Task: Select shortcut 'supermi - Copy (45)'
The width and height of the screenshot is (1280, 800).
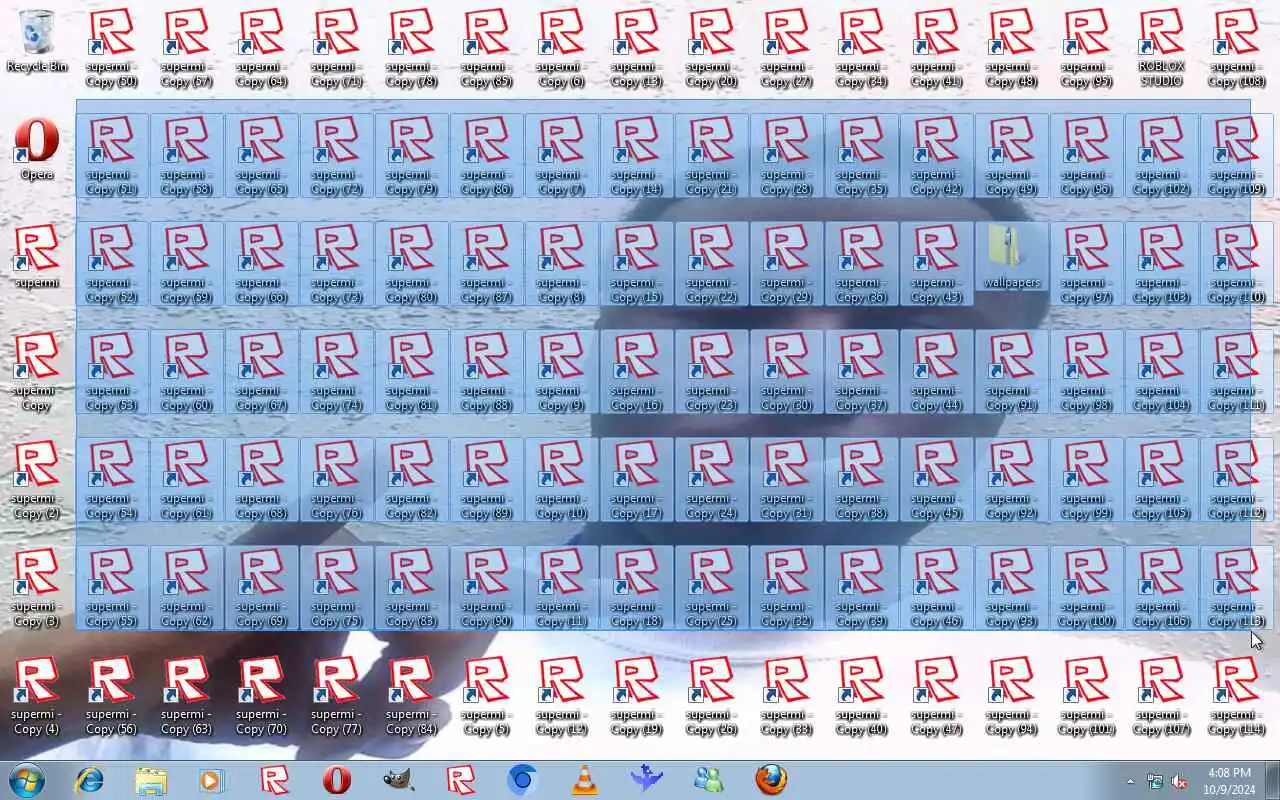Action: point(937,480)
